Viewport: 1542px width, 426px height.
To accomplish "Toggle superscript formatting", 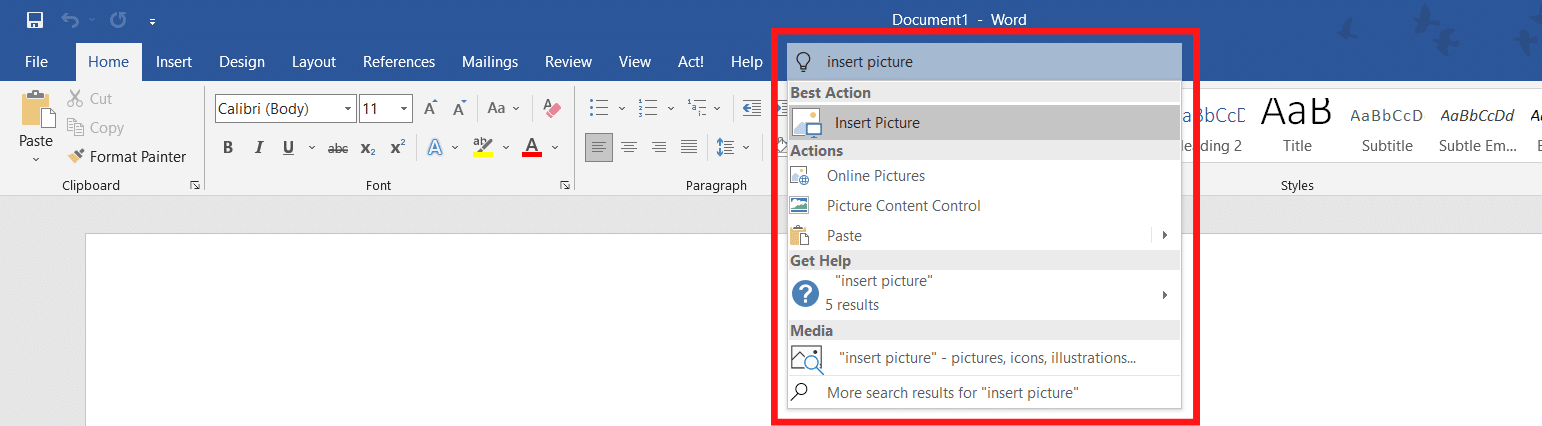I will click(x=397, y=148).
